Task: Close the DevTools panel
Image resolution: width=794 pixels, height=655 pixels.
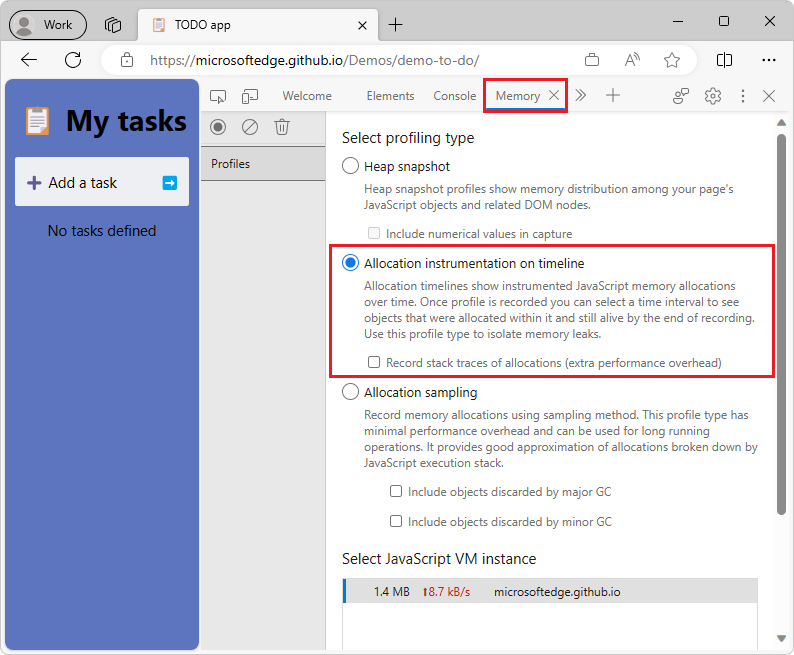Action: click(769, 96)
